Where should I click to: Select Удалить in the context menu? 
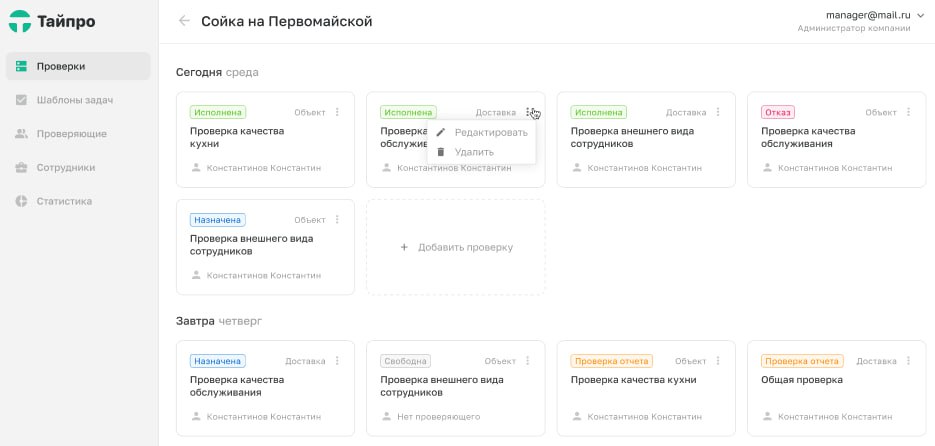[x=481, y=152]
